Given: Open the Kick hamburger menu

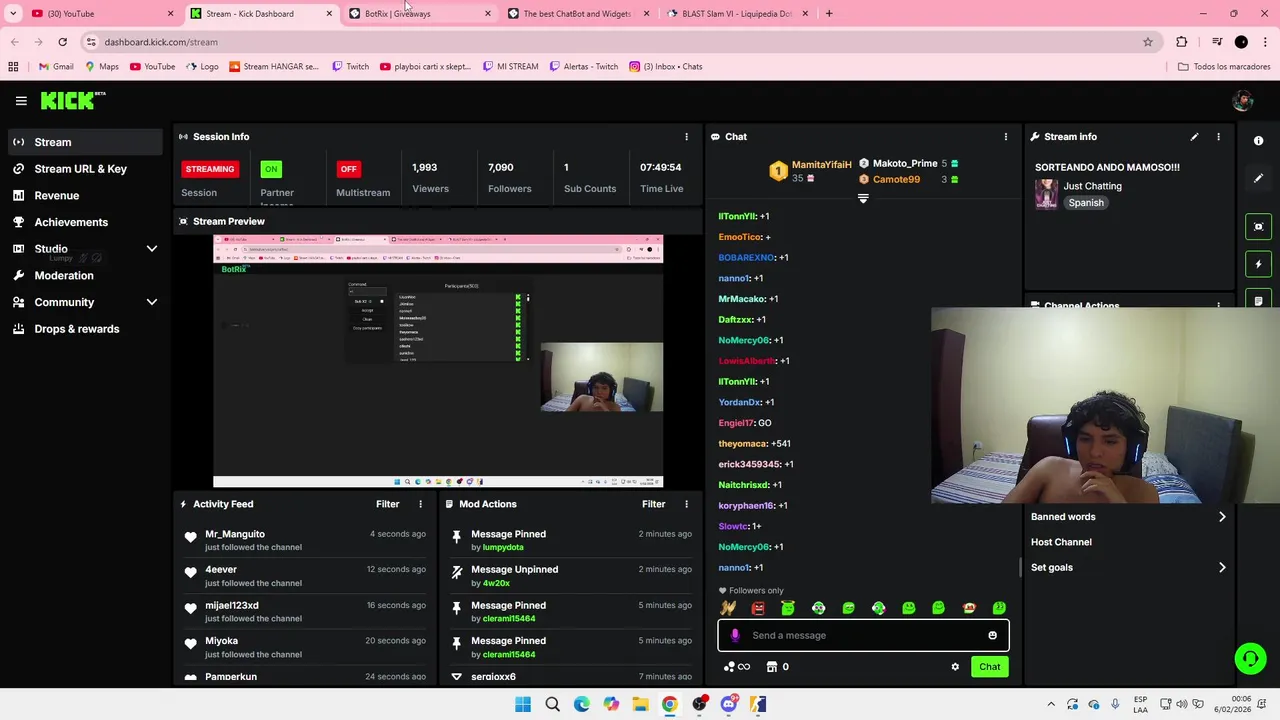Looking at the screenshot, I should (x=21, y=100).
